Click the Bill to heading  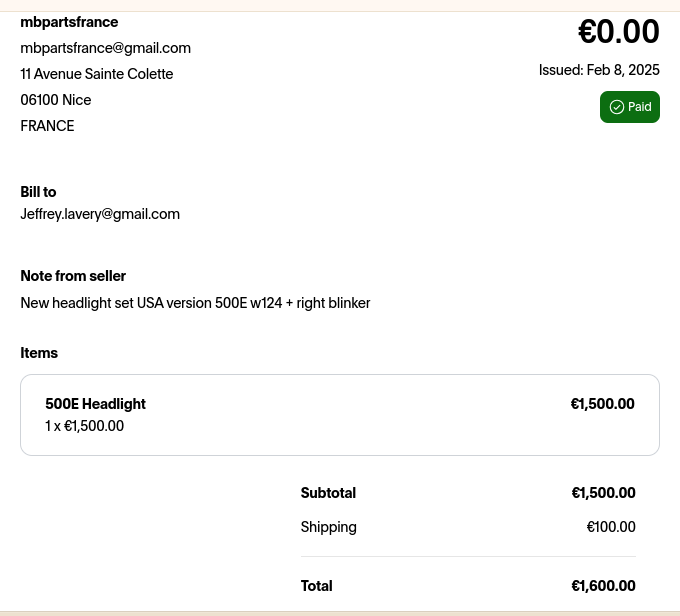38,192
